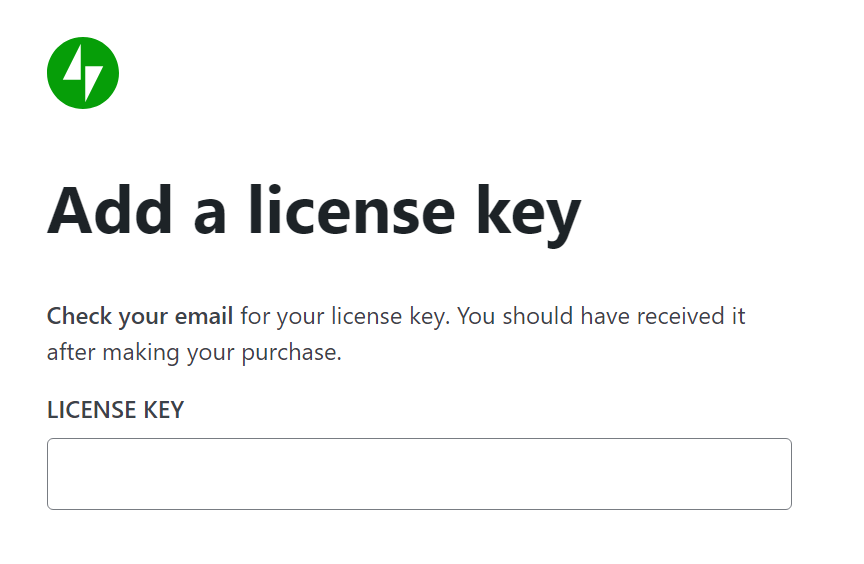The image size is (864, 564).
Task: Click the white lightning bolt inside the Jetpack logo
Action: click(83, 73)
